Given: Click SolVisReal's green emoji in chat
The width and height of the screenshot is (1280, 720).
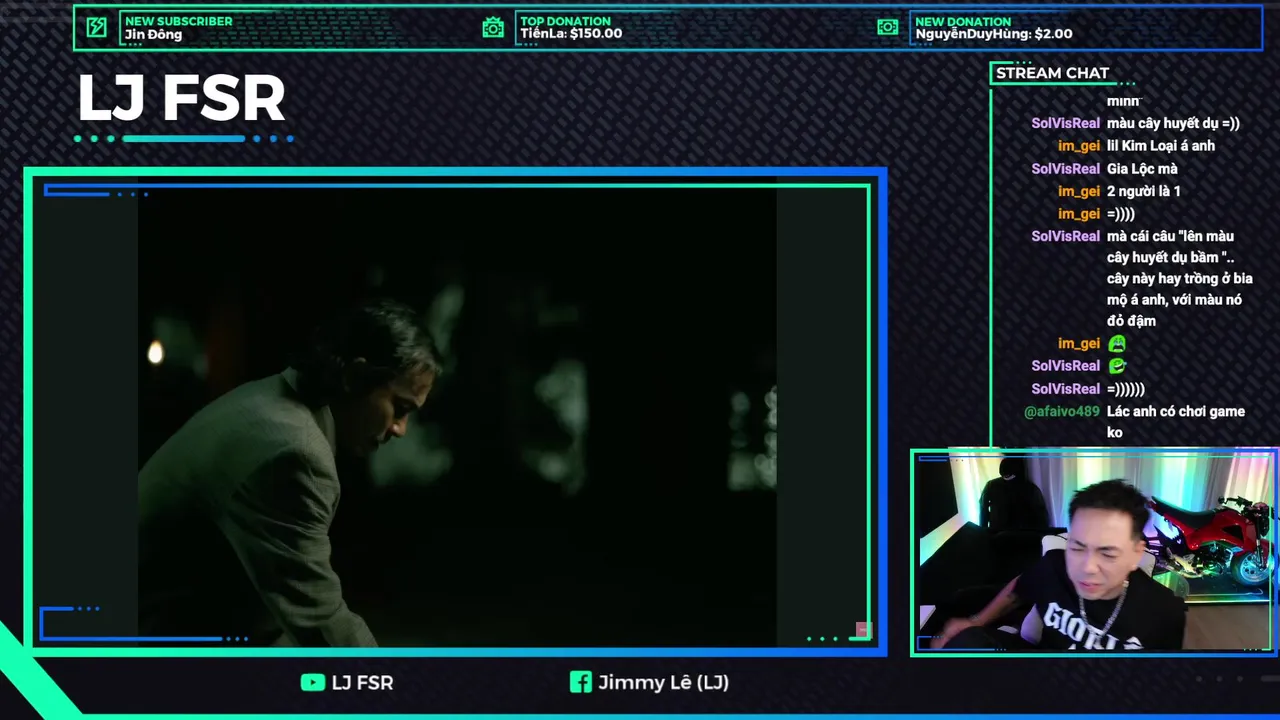Looking at the screenshot, I should click(1116, 366).
